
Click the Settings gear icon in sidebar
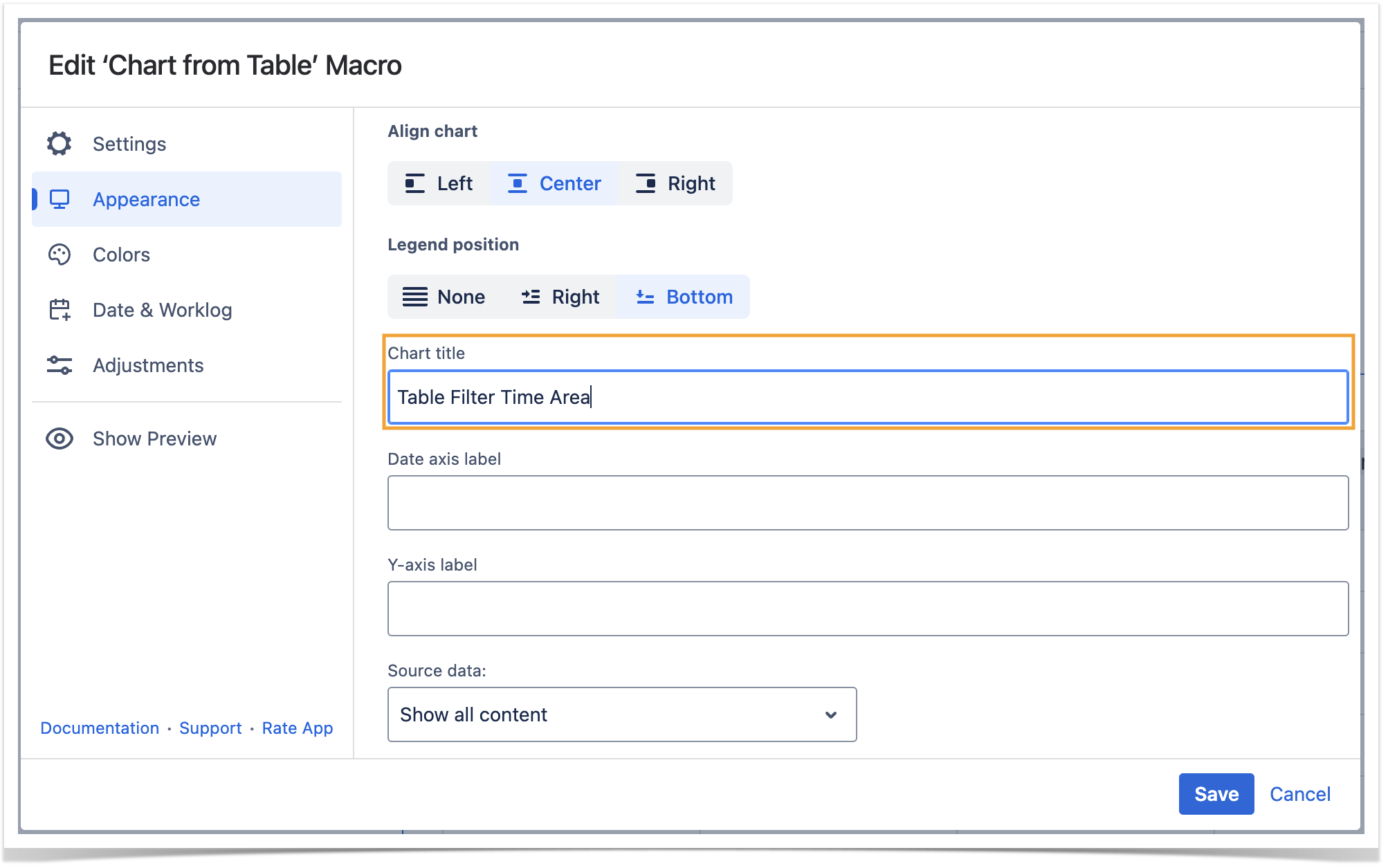click(x=60, y=144)
